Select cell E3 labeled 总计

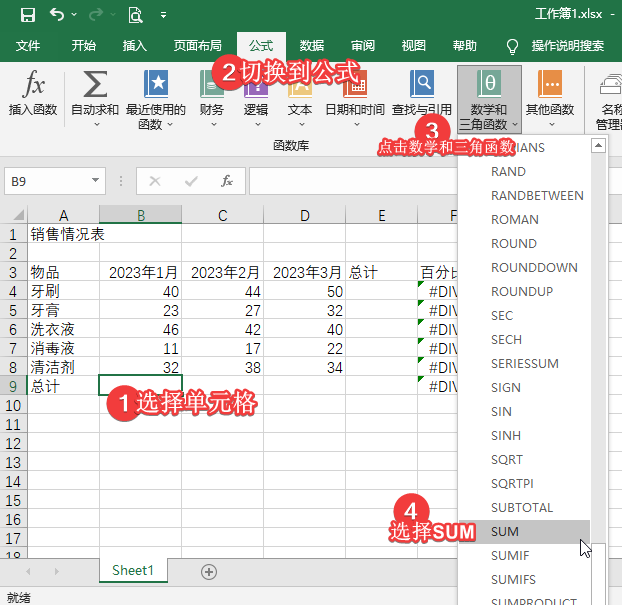382,272
